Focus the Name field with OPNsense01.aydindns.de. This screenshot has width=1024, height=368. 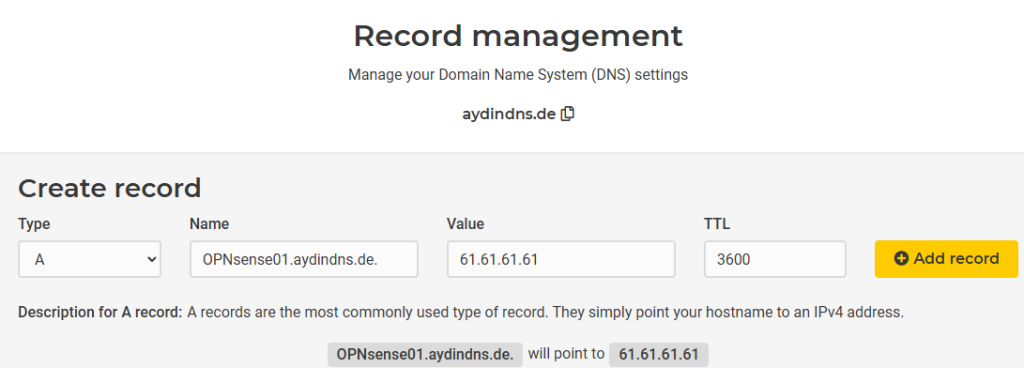point(304,259)
